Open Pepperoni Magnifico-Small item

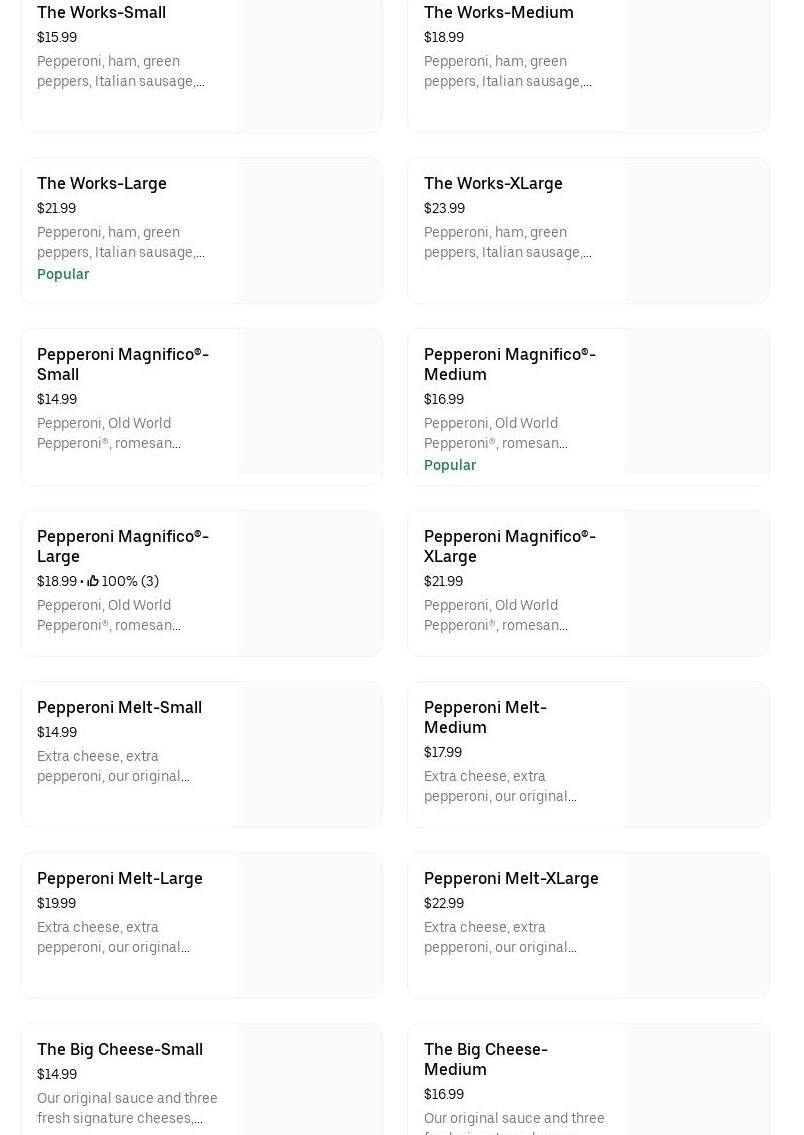(122, 364)
